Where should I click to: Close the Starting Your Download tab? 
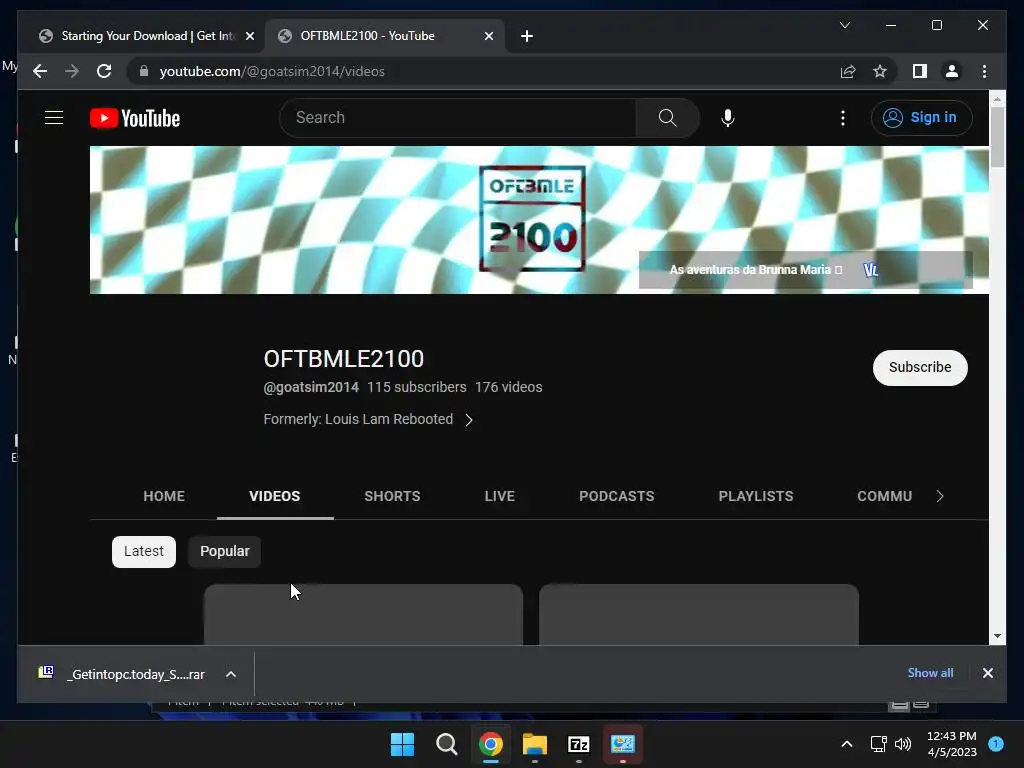pos(249,36)
